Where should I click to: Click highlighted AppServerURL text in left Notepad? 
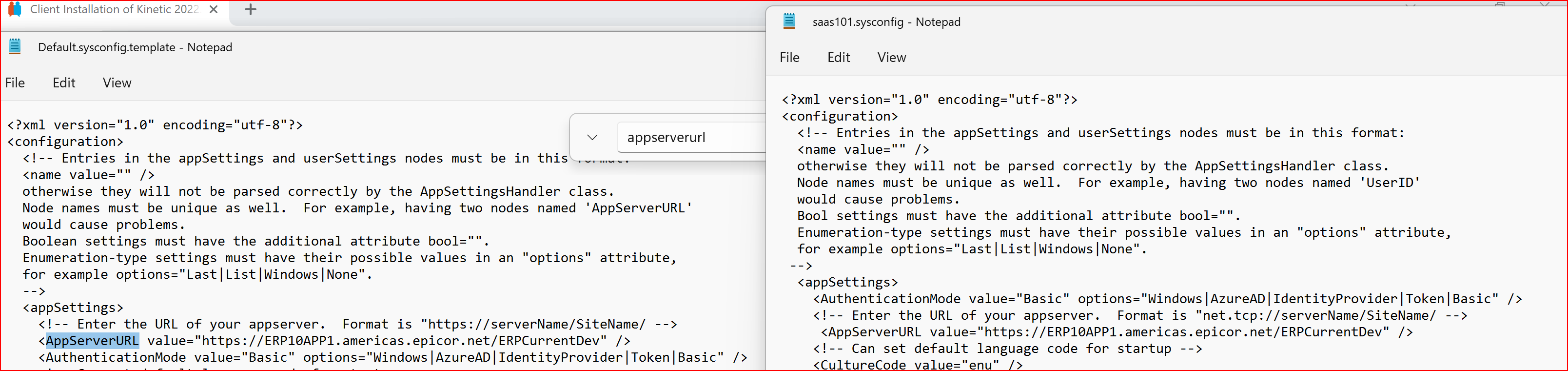click(x=93, y=341)
